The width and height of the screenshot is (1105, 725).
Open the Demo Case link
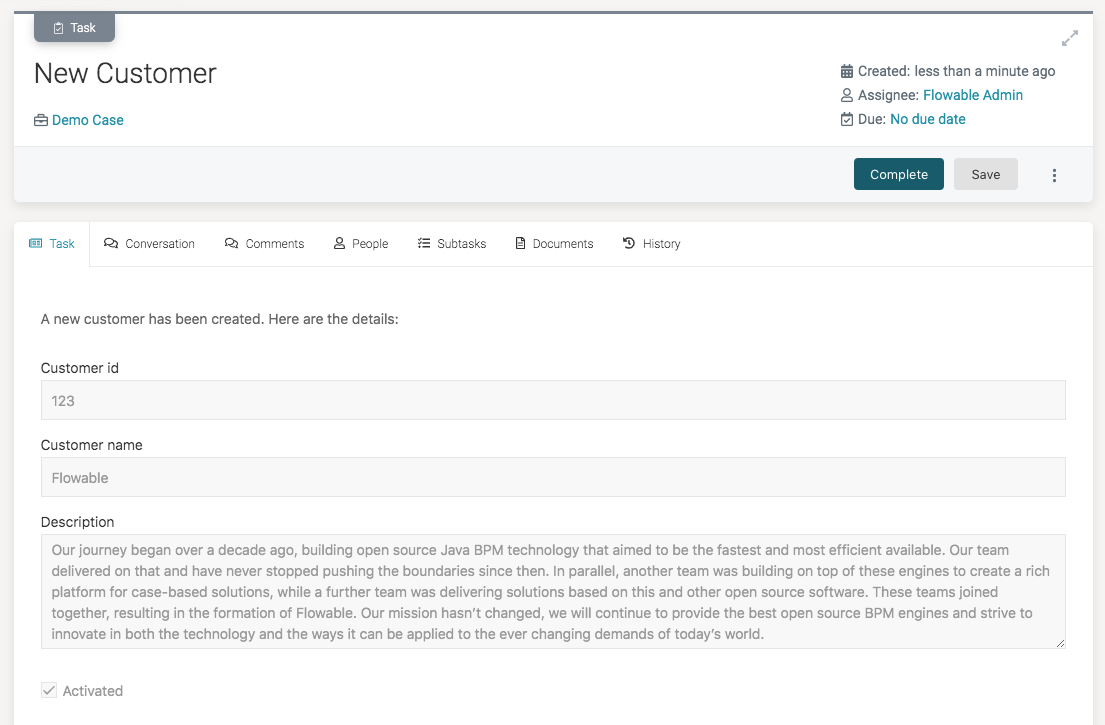click(x=88, y=120)
